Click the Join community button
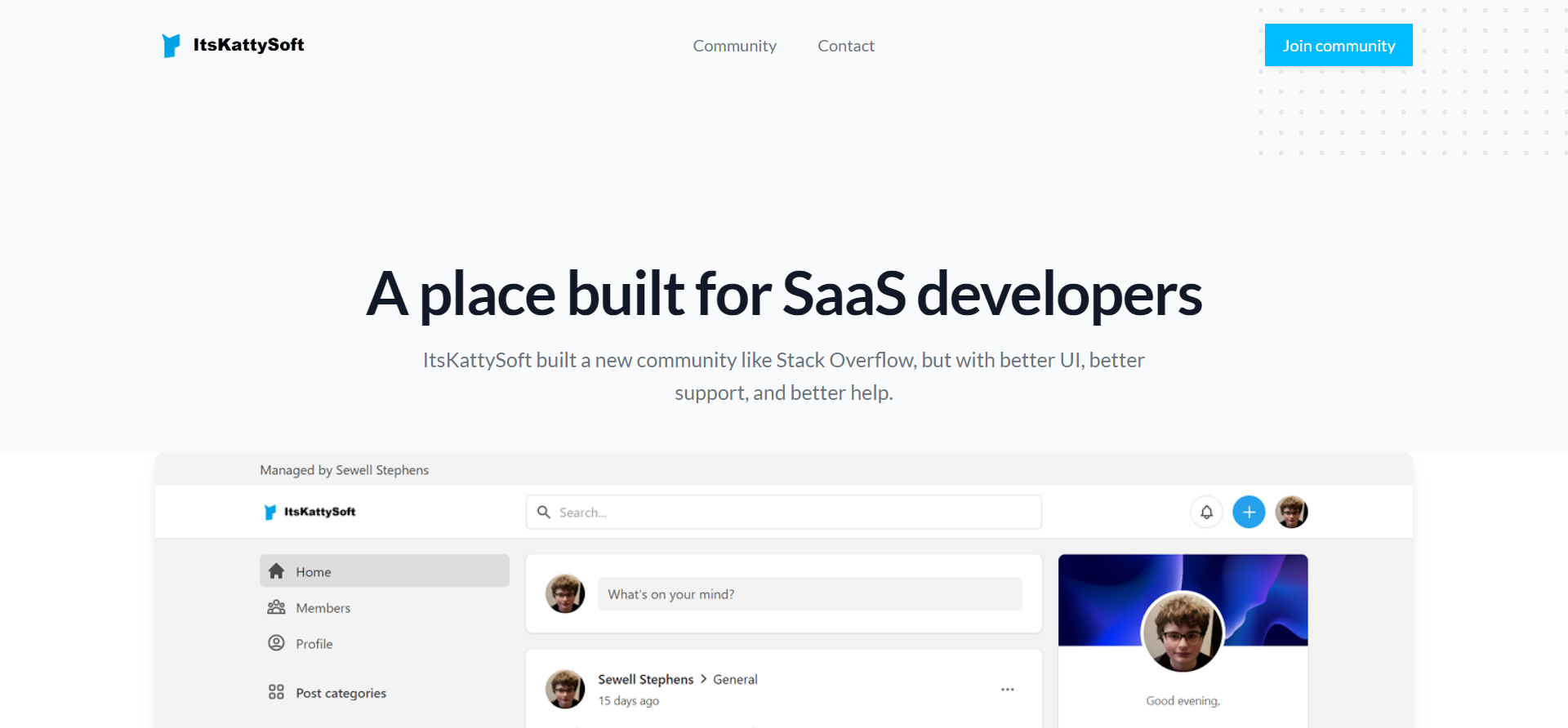 click(1339, 45)
